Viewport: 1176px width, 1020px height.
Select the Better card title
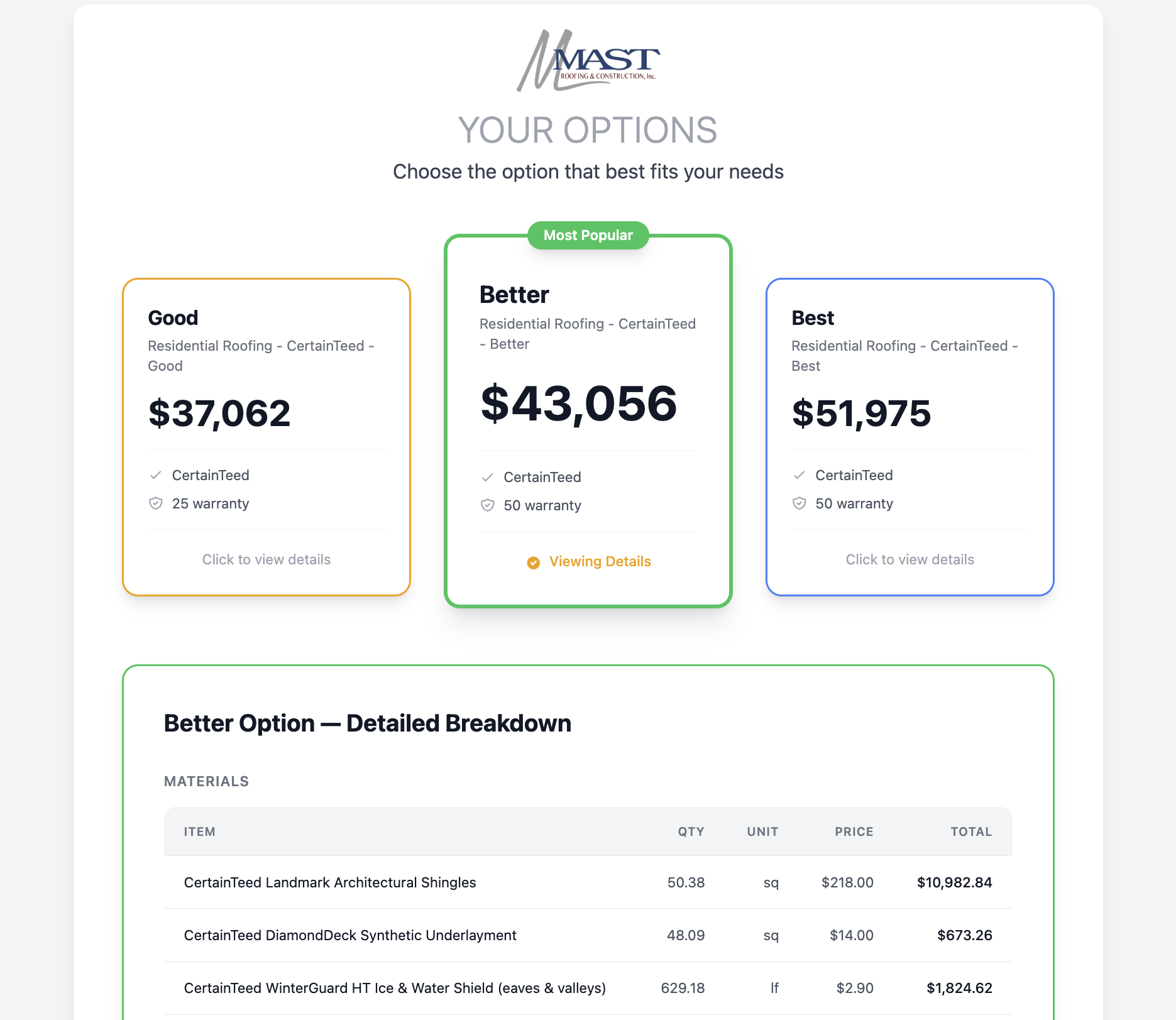(514, 295)
